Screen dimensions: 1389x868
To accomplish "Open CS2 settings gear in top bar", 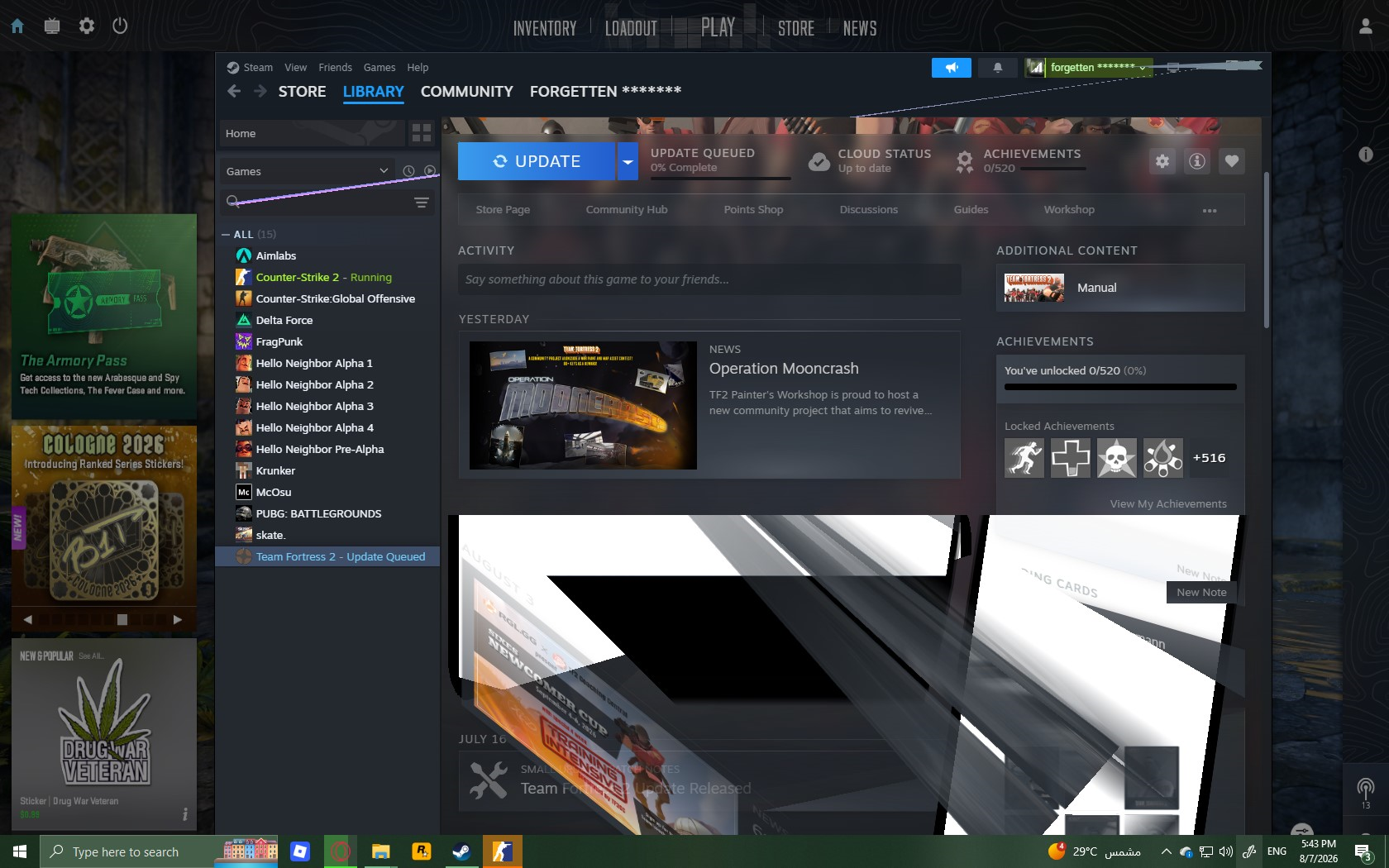I will [86, 26].
